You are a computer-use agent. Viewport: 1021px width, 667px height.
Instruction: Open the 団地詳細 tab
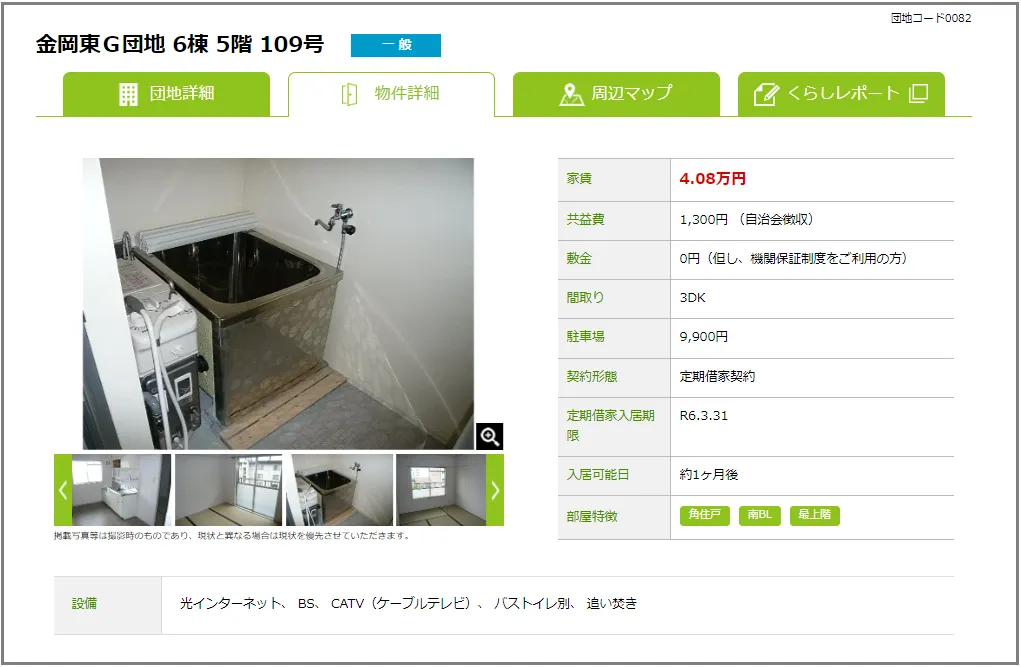pos(166,94)
